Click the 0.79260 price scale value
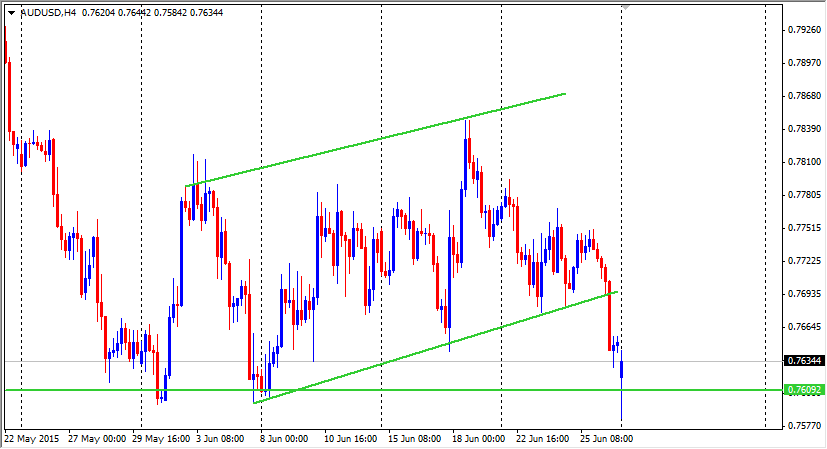 pyautogui.click(x=804, y=30)
